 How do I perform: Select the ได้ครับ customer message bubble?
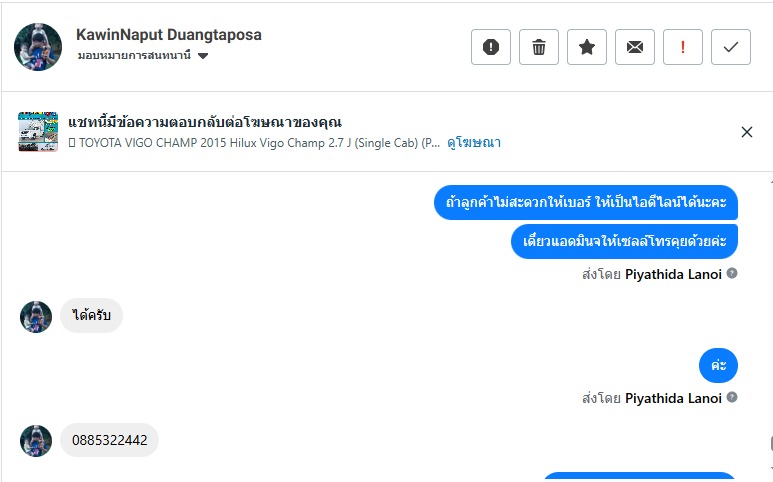click(x=91, y=315)
